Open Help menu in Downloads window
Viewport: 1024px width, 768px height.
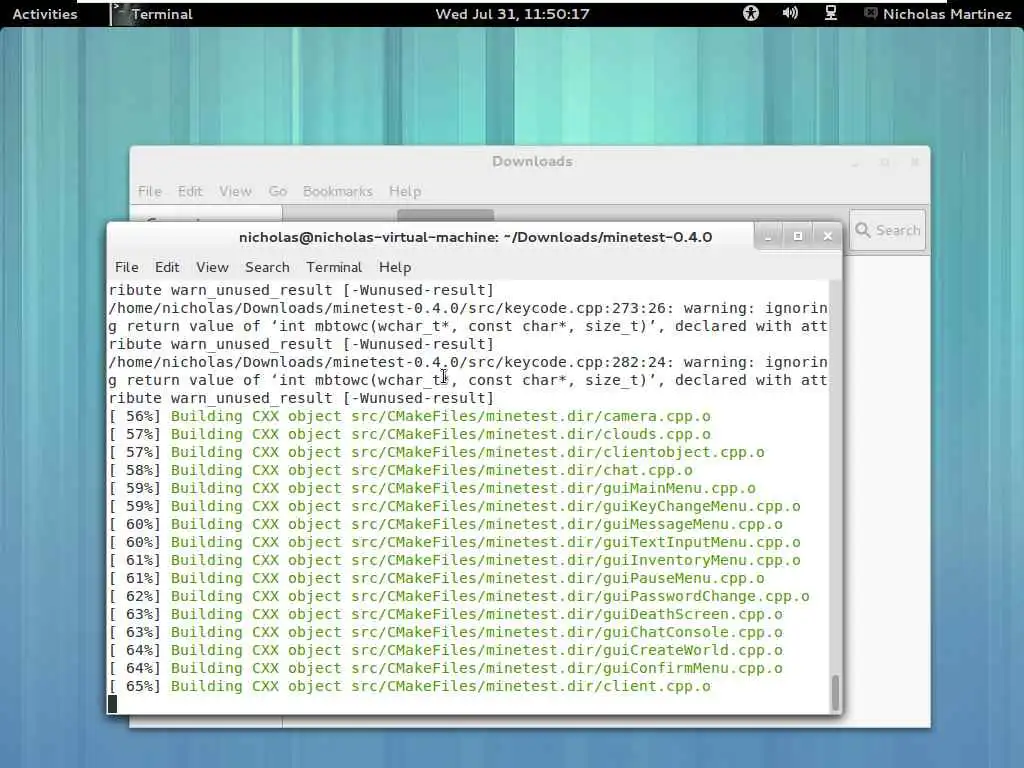(405, 191)
